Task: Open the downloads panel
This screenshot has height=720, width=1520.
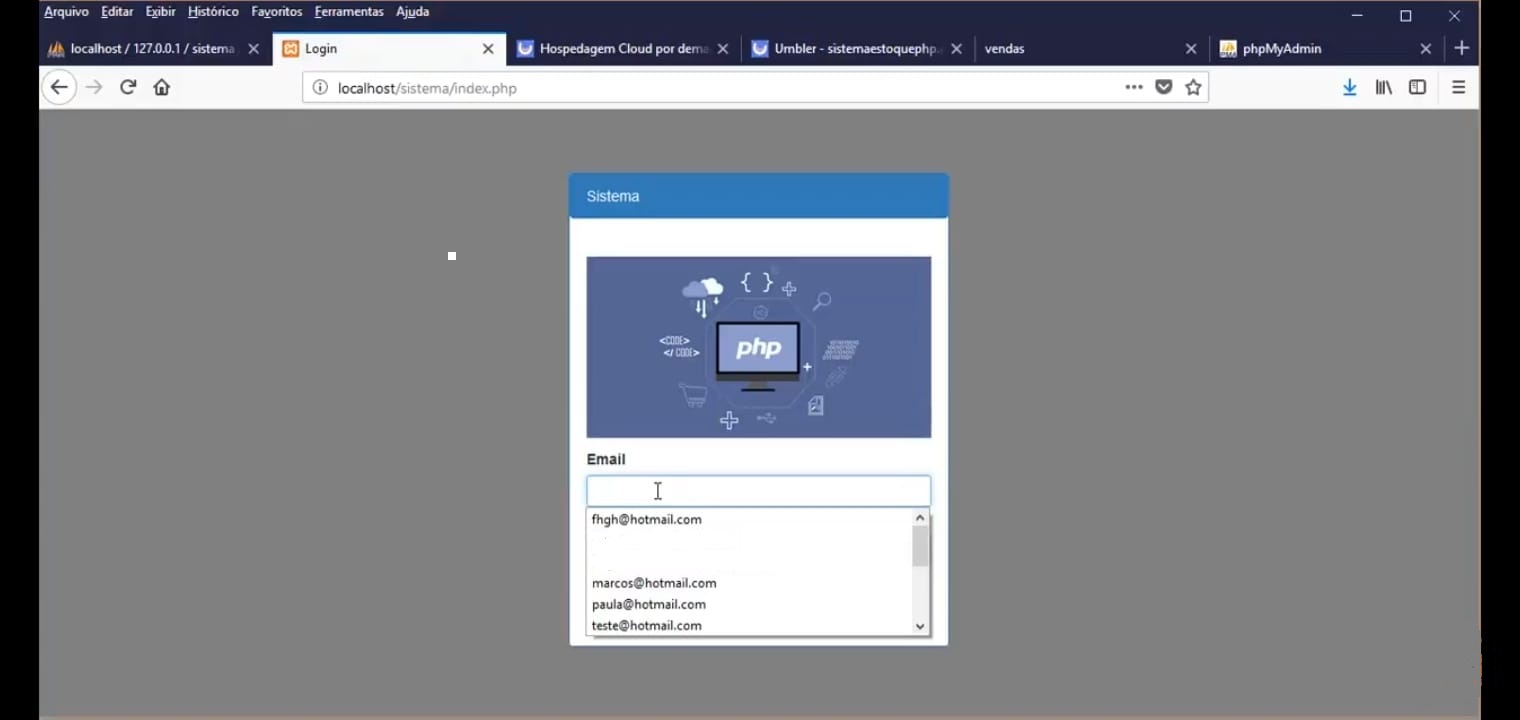Action: pos(1349,87)
